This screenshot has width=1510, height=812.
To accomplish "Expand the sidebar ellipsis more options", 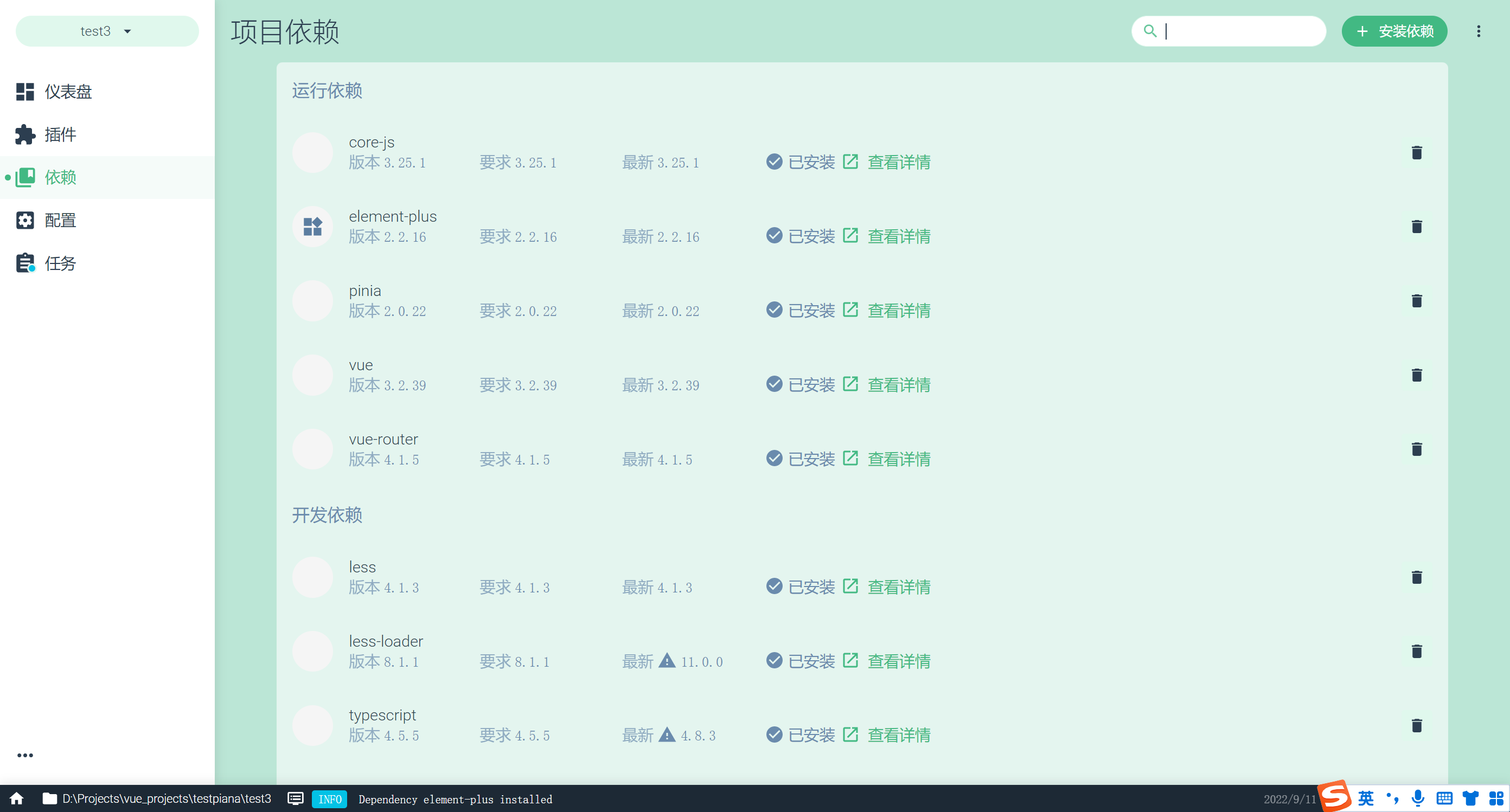I will pos(24,755).
